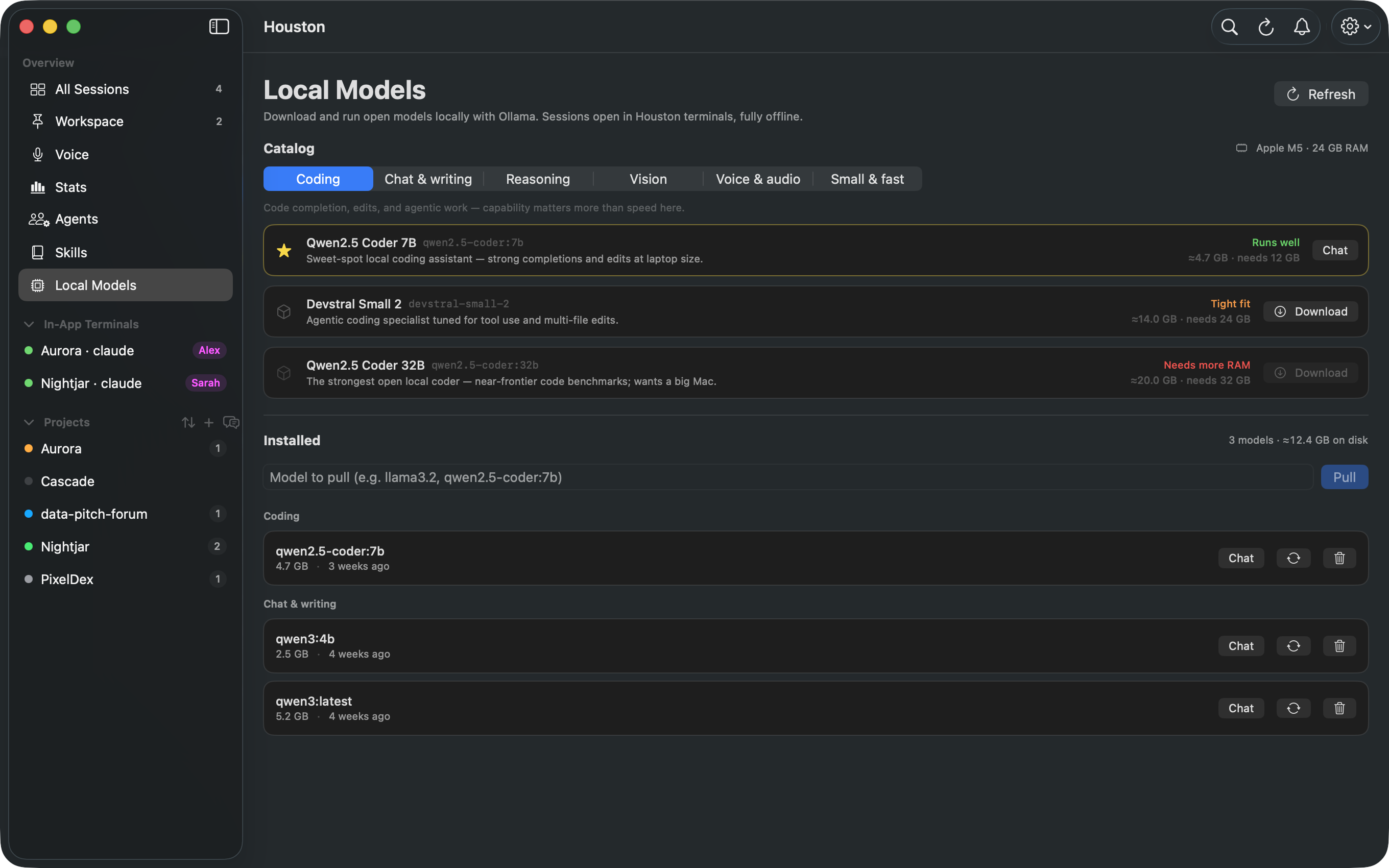Screen dimensions: 1389x868
Task: Toggle the sidebar panel icon
Action: click(x=219, y=27)
